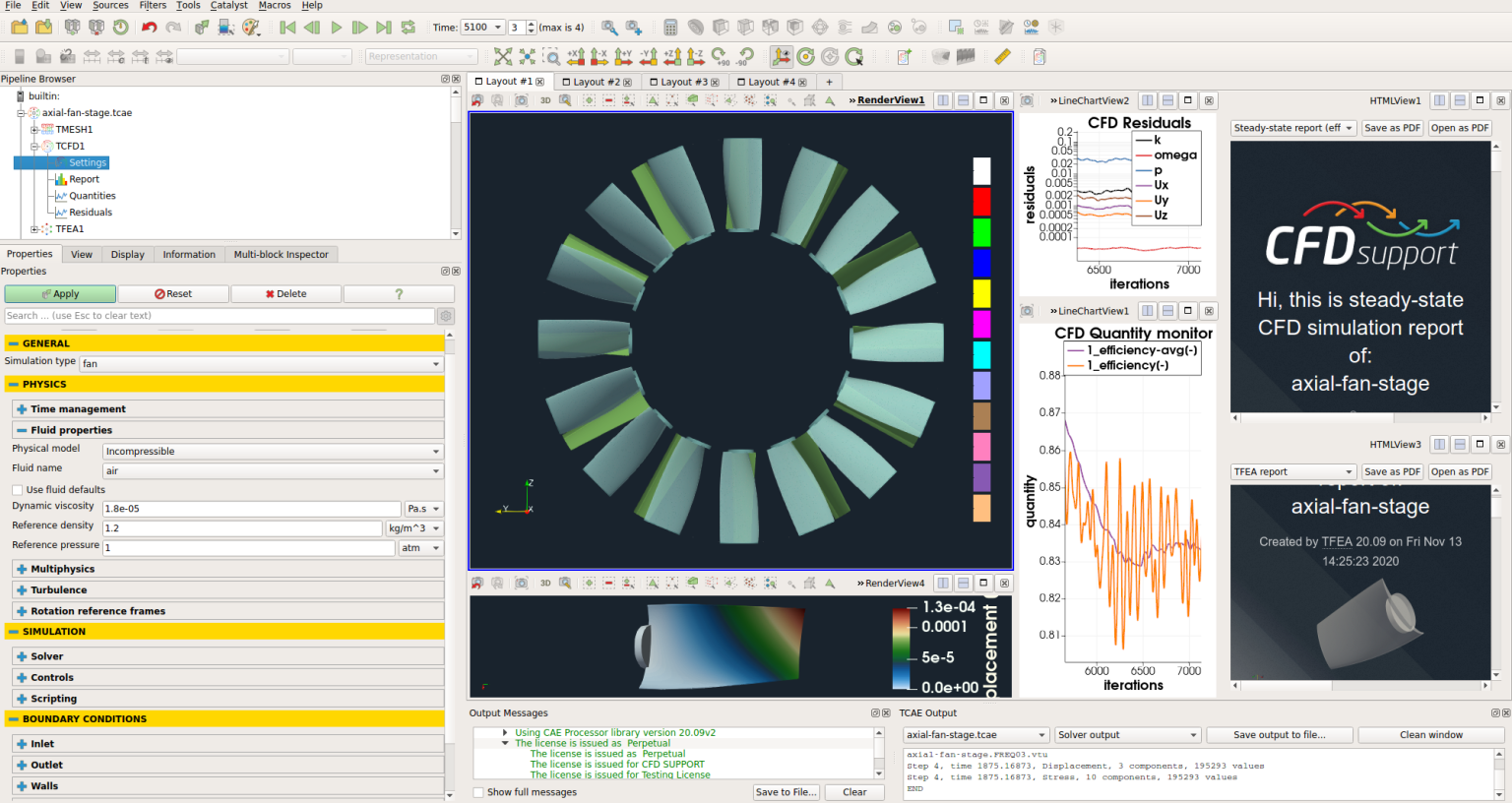Set view to +X axis direction icon
The image size is (1512, 803).
click(x=575, y=56)
